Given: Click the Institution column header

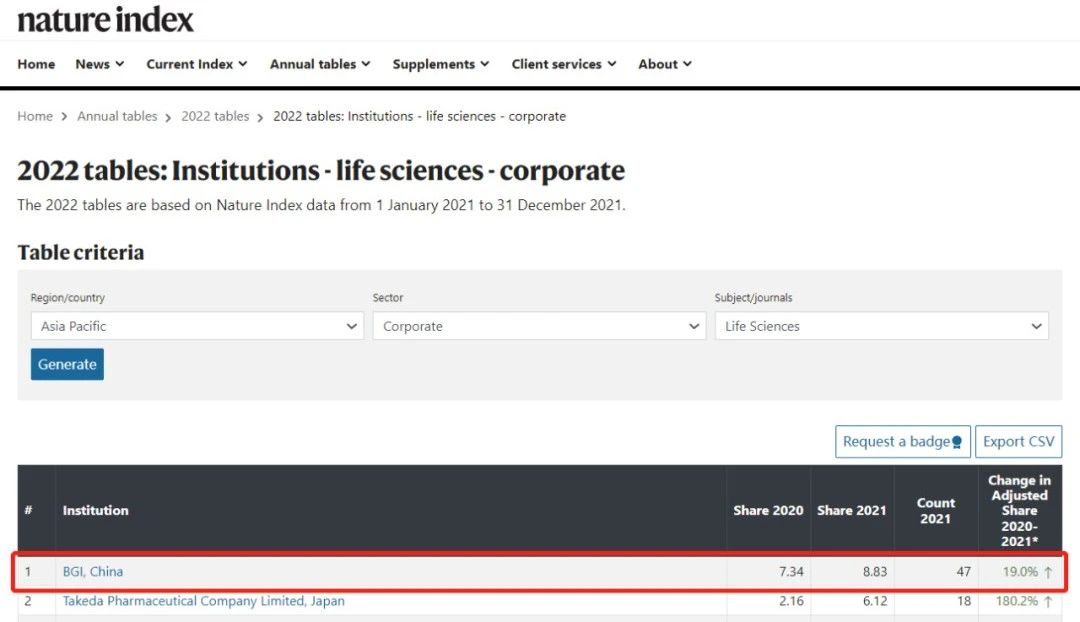Looking at the screenshot, I should (95, 510).
